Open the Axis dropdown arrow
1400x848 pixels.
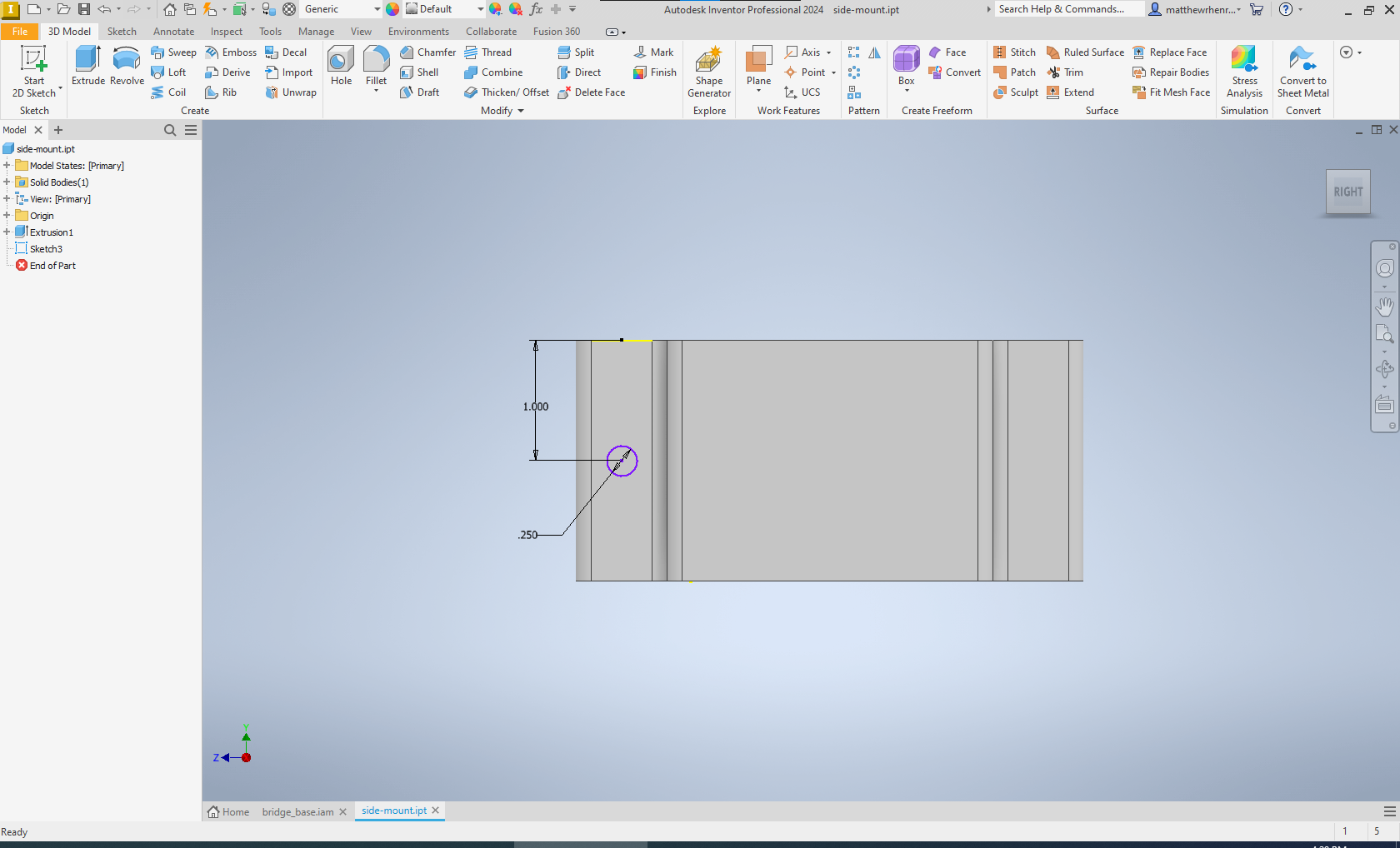[x=828, y=52]
